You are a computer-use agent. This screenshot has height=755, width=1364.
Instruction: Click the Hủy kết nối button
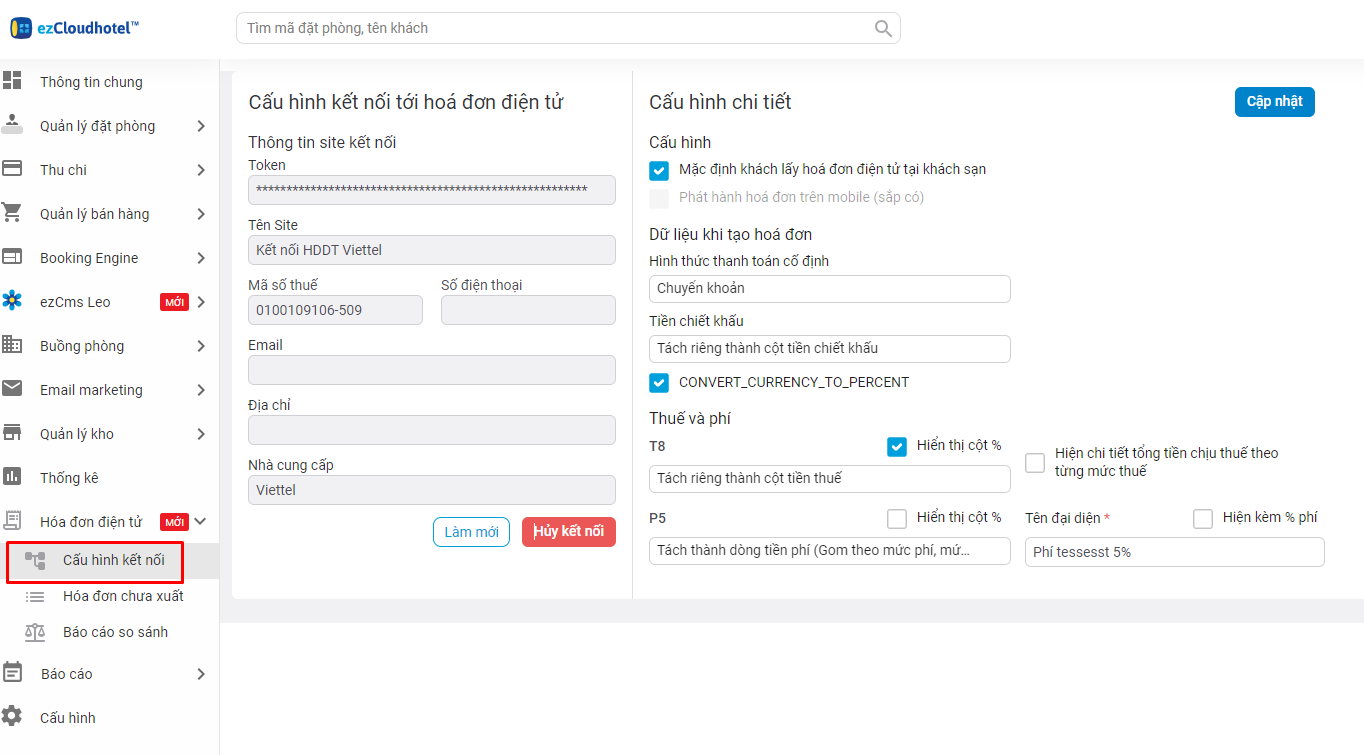(x=568, y=532)
